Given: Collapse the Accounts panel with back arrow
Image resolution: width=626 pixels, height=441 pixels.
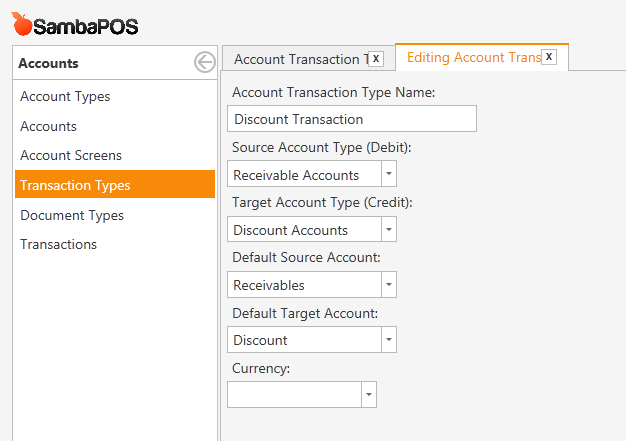Looking at the screenshot, I should pyautogui.click(x=205, y=62).
